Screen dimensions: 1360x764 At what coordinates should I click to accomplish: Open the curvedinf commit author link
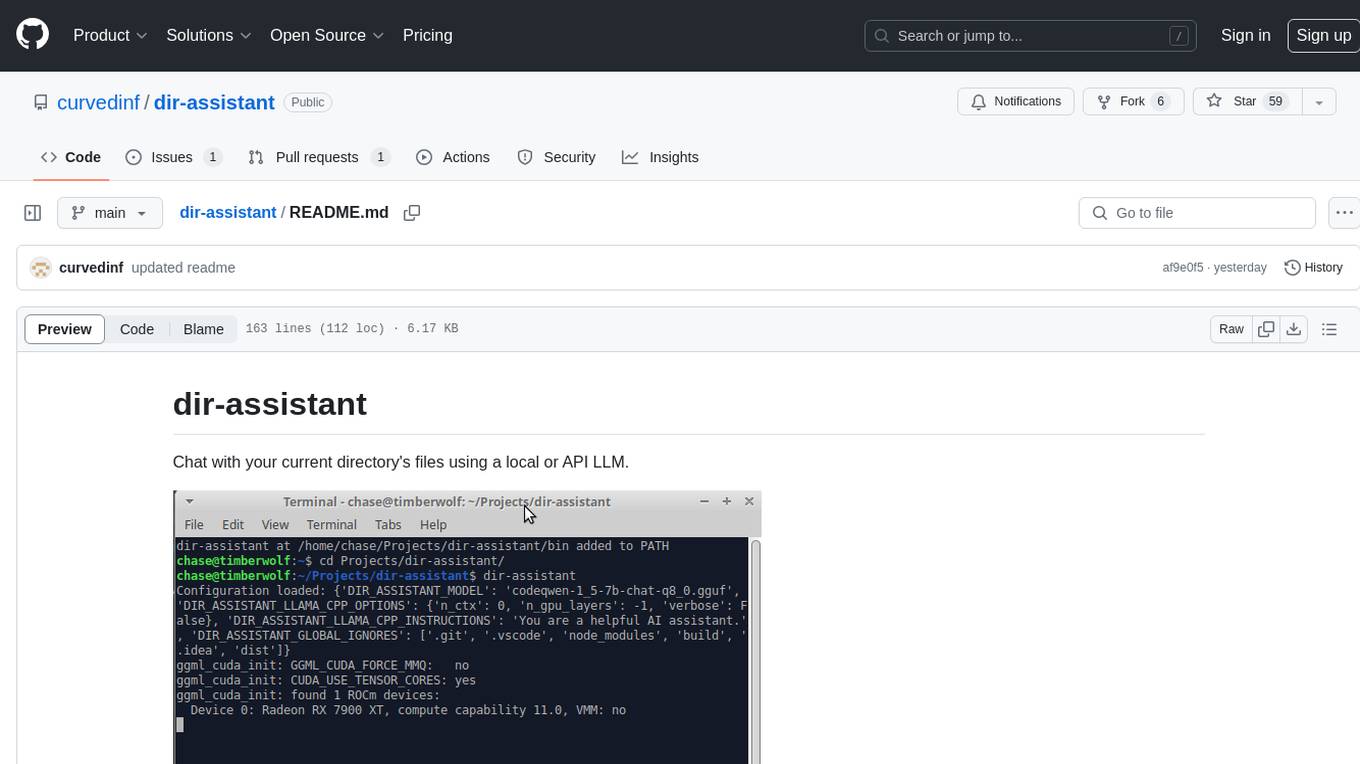[x=91, y=268]
